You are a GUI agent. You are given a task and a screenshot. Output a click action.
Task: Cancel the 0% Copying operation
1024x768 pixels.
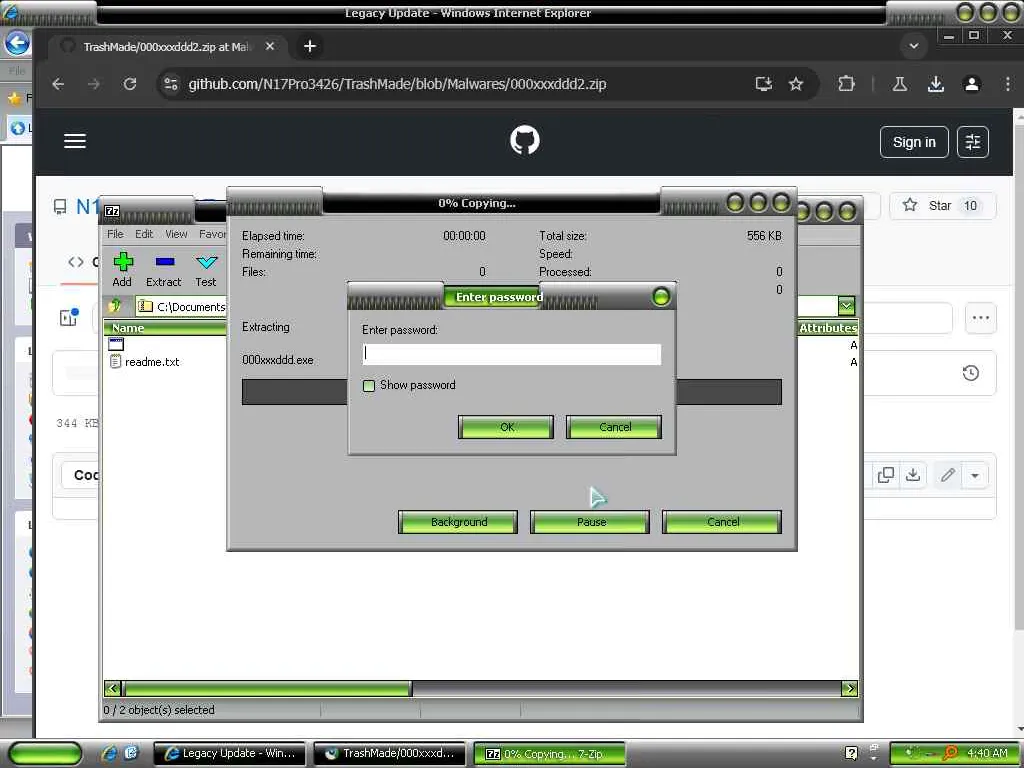[722, 522]
